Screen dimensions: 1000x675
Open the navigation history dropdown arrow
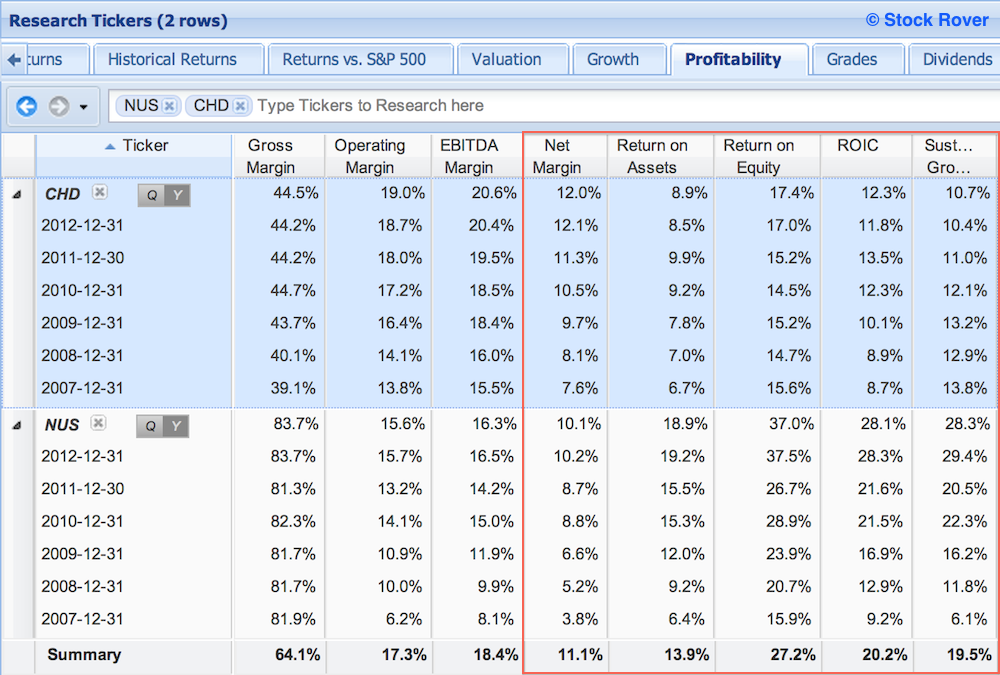(84, 107)
